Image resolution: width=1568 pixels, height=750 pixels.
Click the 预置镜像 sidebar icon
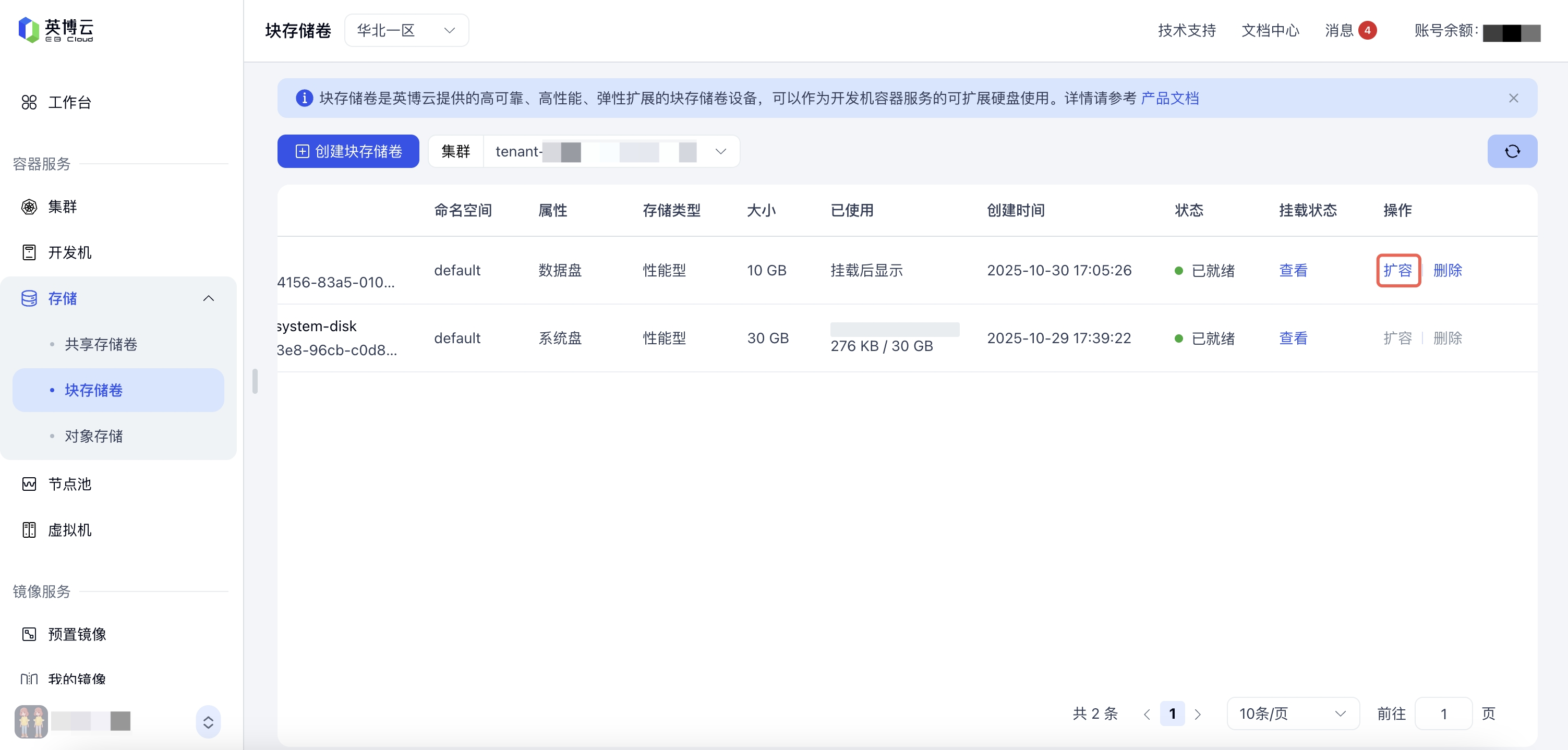(x=29, y=634)
